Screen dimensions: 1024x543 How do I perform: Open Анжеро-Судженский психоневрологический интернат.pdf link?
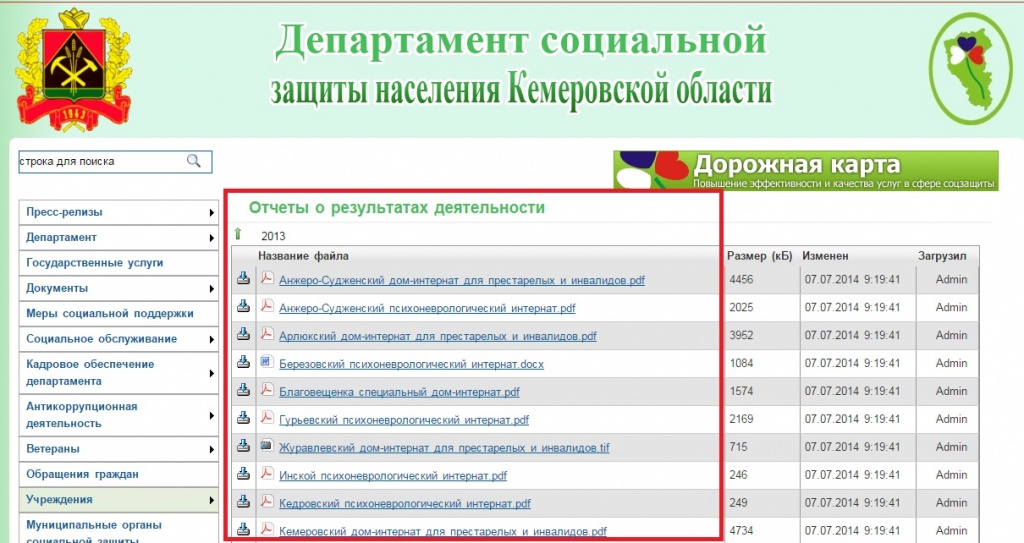(427, 308)
